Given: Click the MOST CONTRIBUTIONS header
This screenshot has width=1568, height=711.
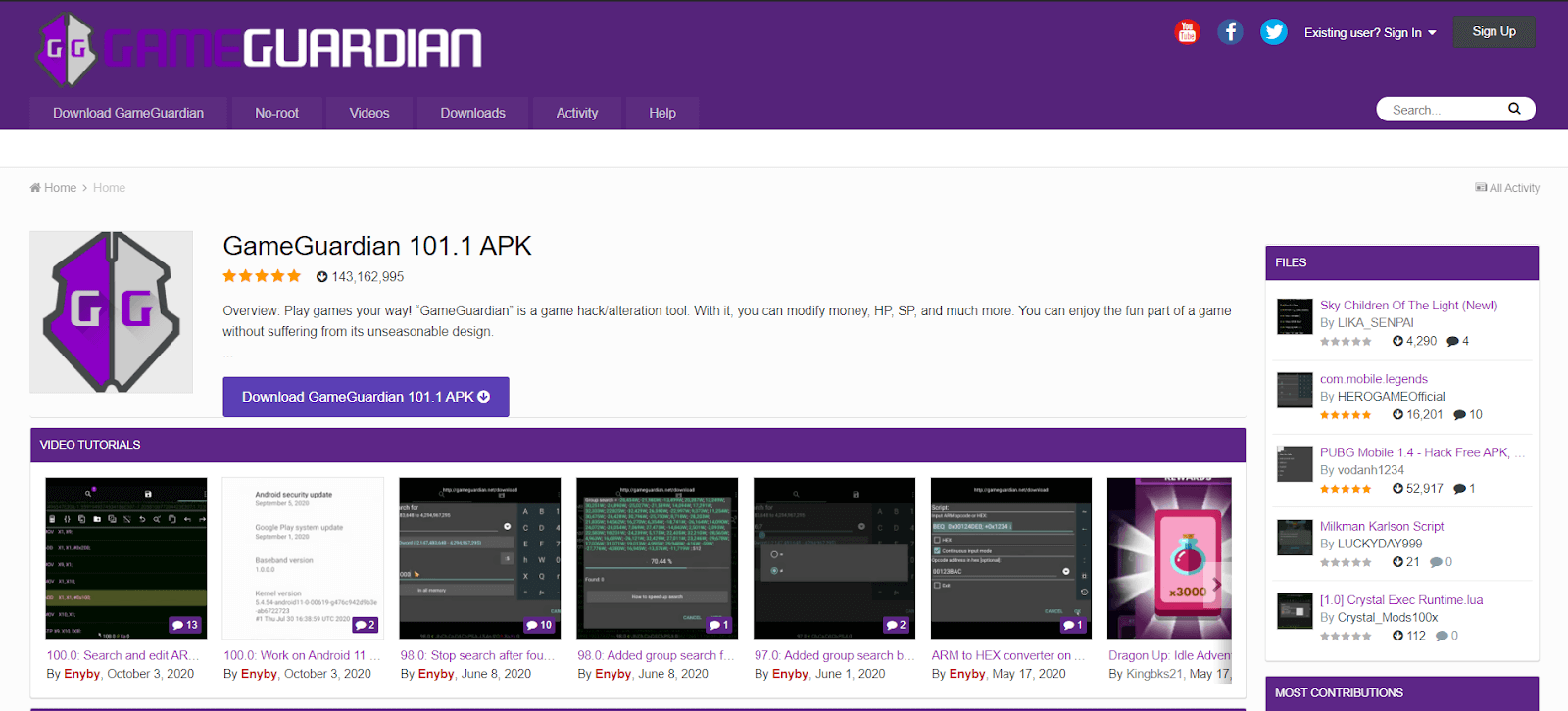Looking at the screenshot, I should pos(1402,693).
